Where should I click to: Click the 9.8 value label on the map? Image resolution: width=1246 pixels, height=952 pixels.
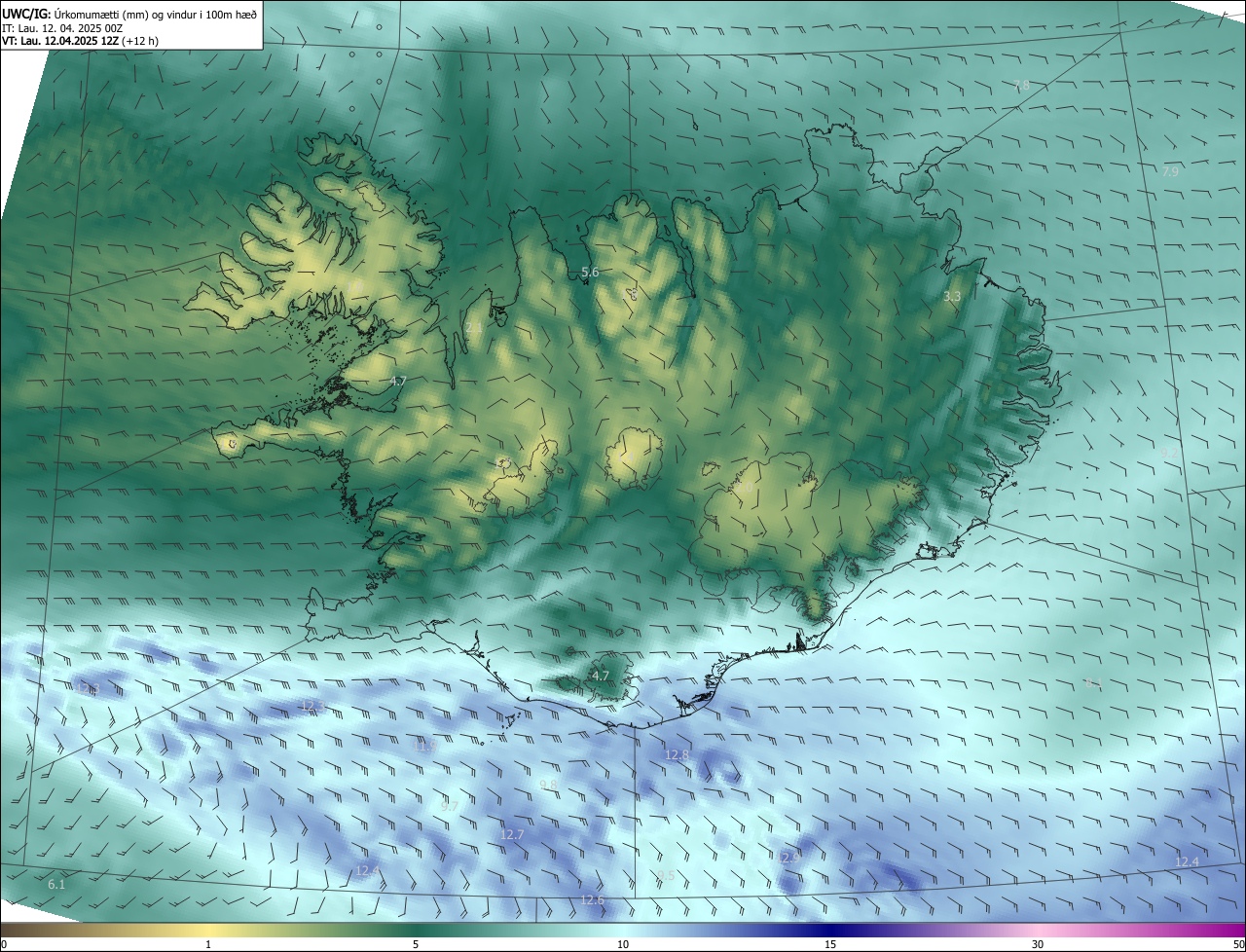point(548,785)
